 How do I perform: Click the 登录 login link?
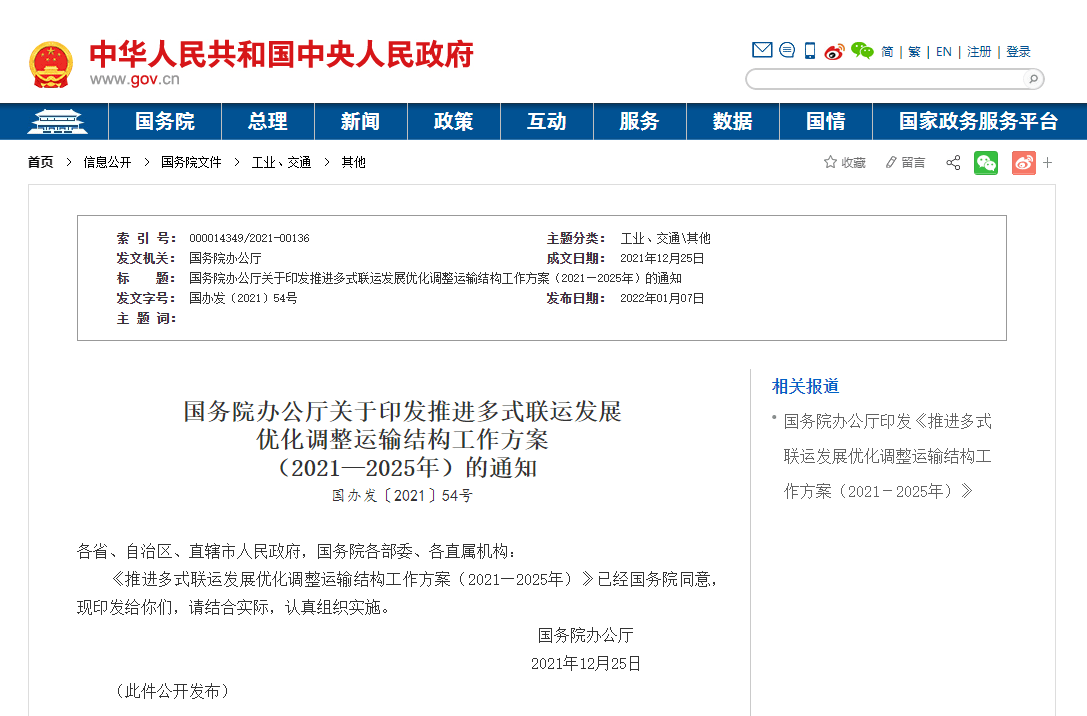pyautogui.click(x=1018, y=52)
